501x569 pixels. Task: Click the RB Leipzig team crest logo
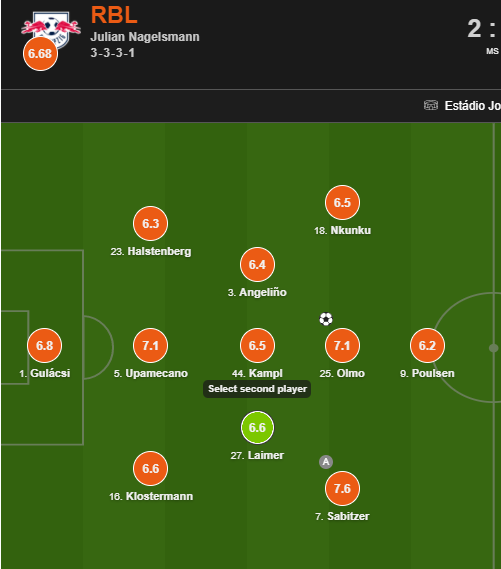point(51,29)
